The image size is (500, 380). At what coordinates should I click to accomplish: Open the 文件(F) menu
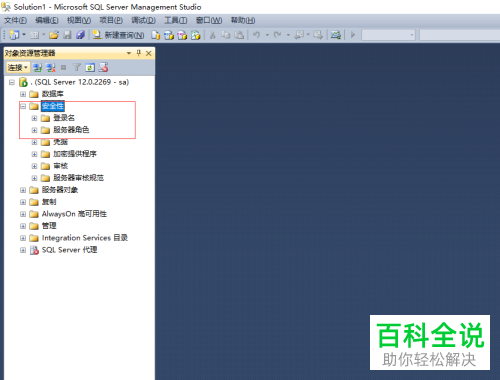[15, 20]
